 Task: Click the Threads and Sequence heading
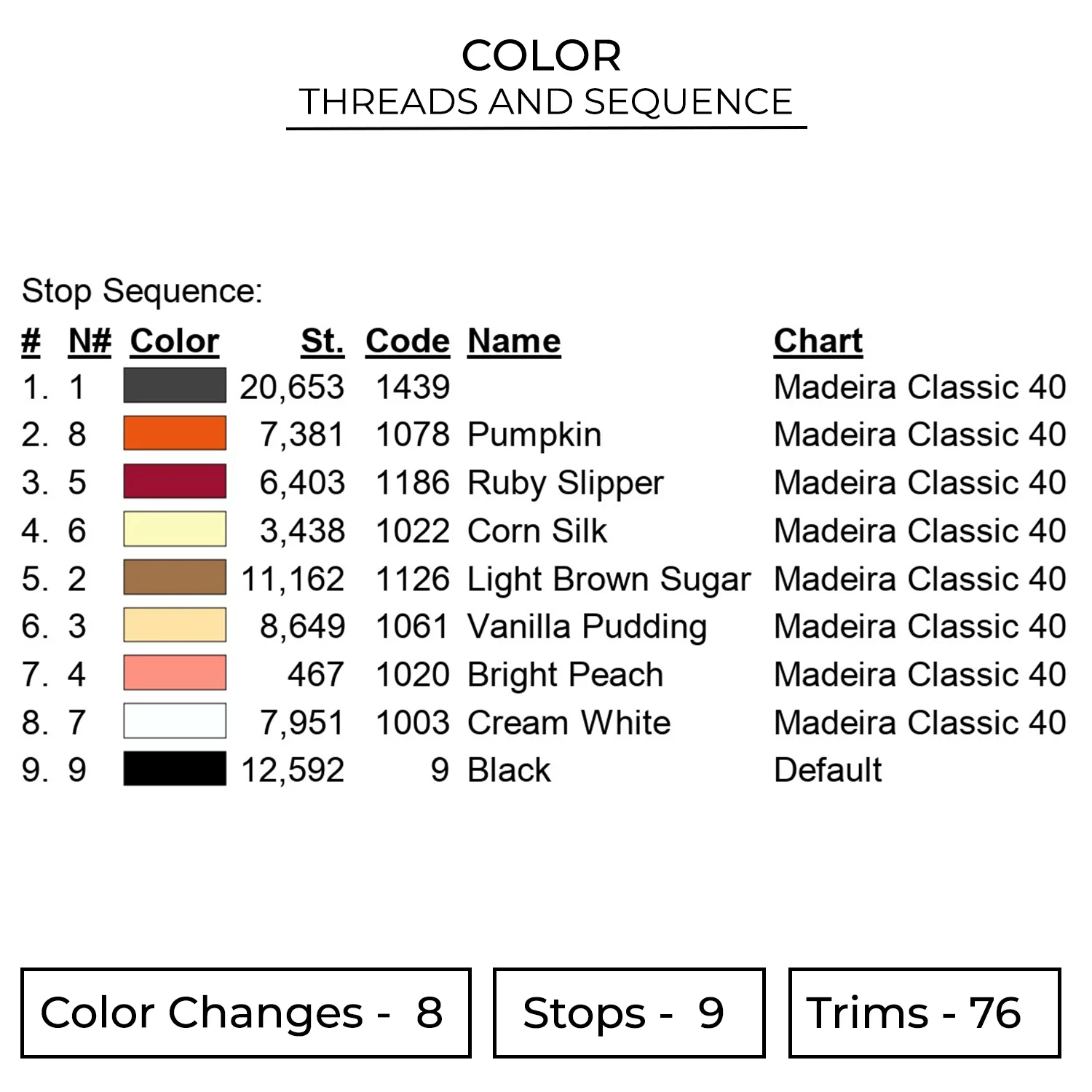tap(546, 101)
